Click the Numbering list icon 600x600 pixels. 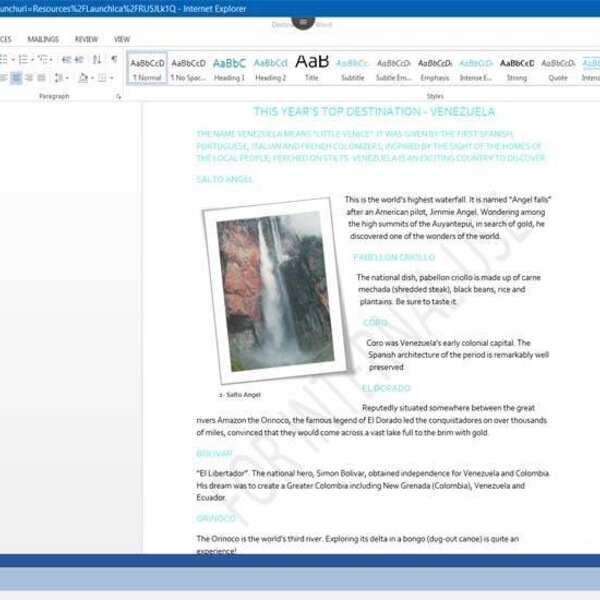[x=23, y=59]
